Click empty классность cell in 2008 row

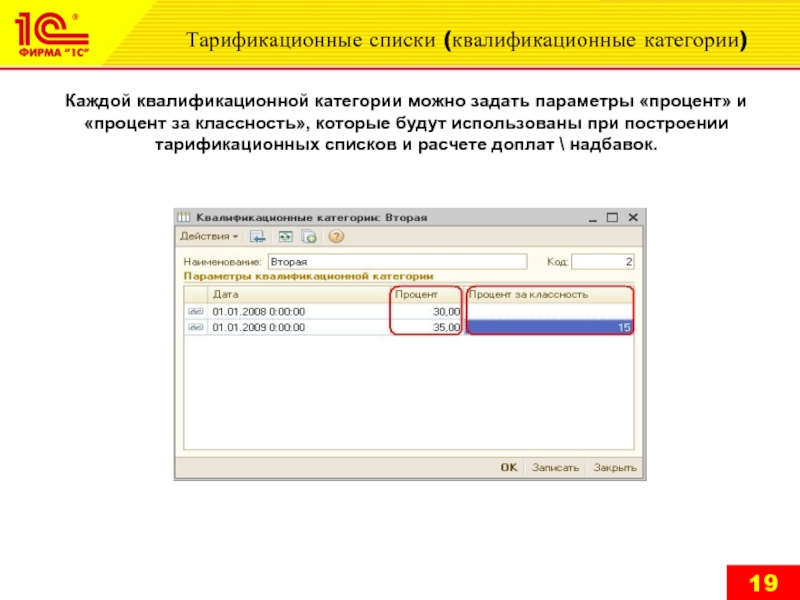pyautogui.click(x=550, y=311)
